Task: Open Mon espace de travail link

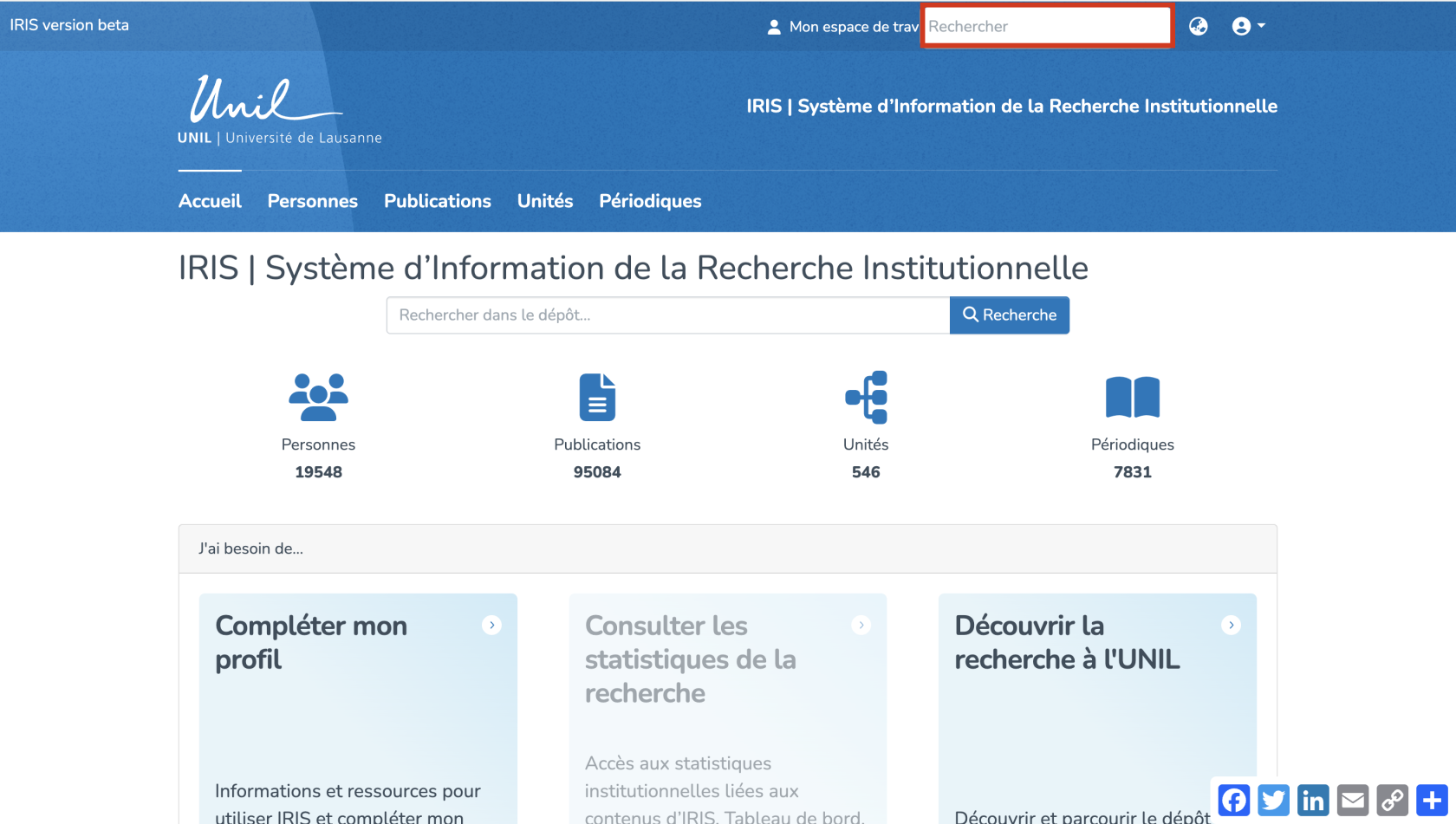Action: [843, 27]
